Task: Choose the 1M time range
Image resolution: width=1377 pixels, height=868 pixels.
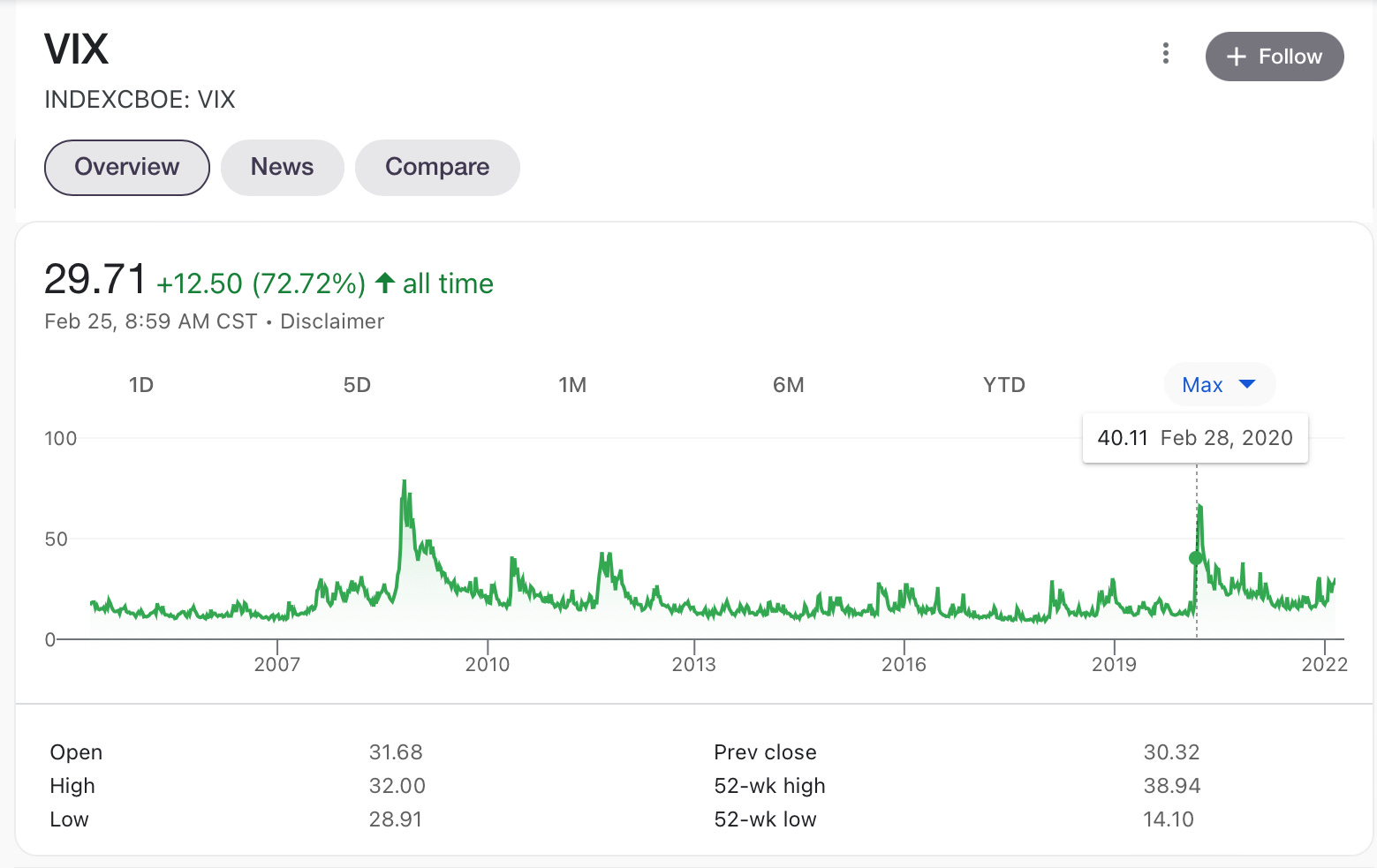Action: 572,385
